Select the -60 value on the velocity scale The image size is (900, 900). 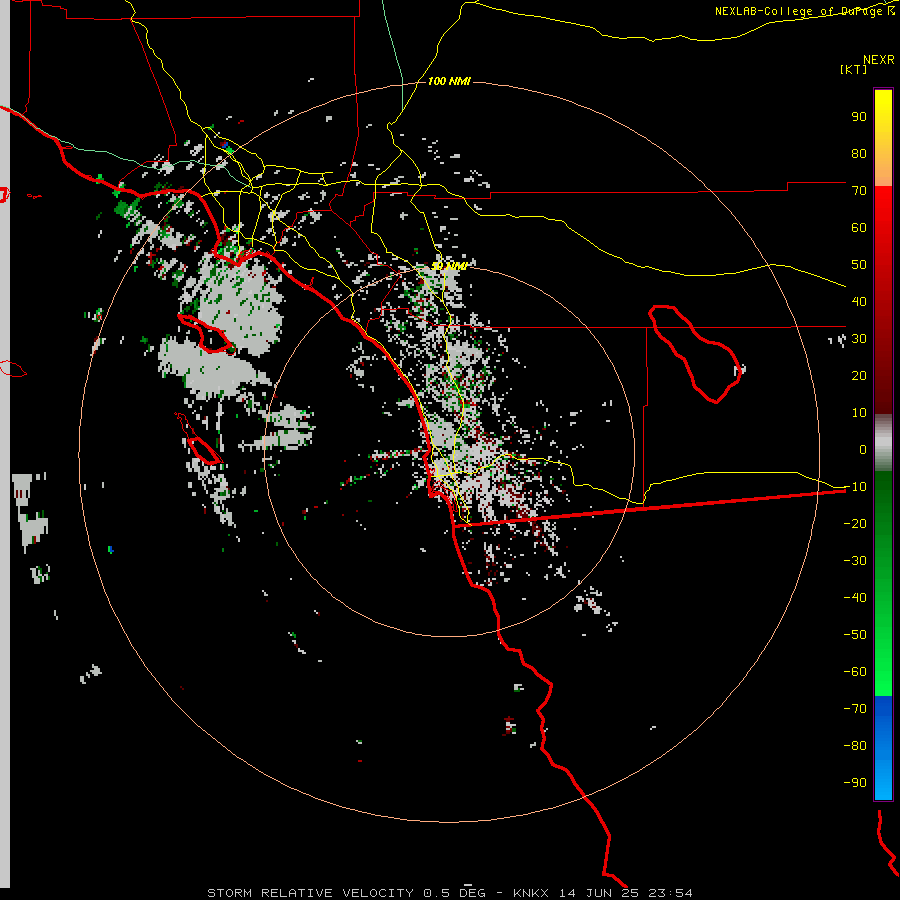[x=855, y=672]
